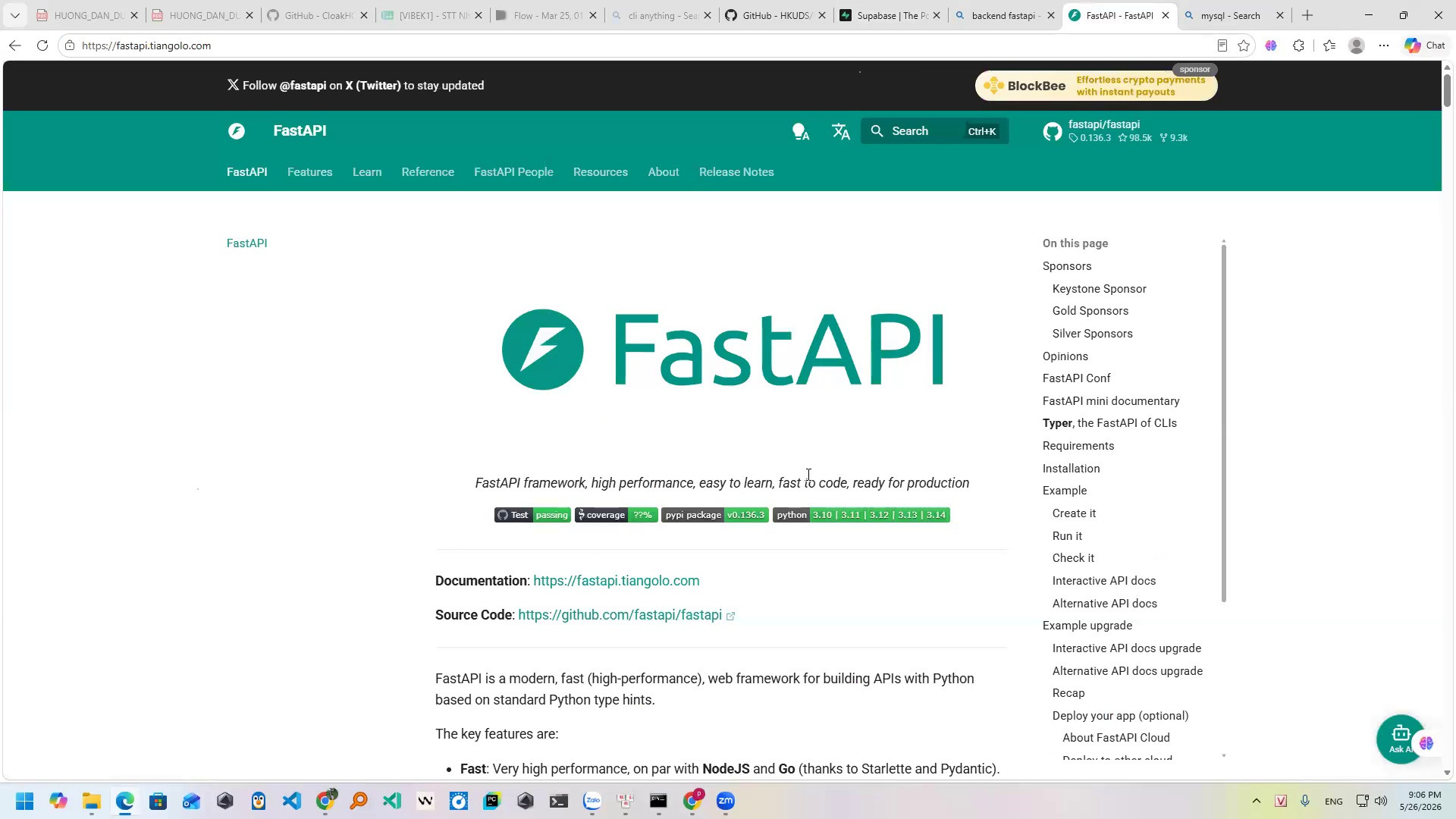Click the volume icon in system tray

point(1381,802)
